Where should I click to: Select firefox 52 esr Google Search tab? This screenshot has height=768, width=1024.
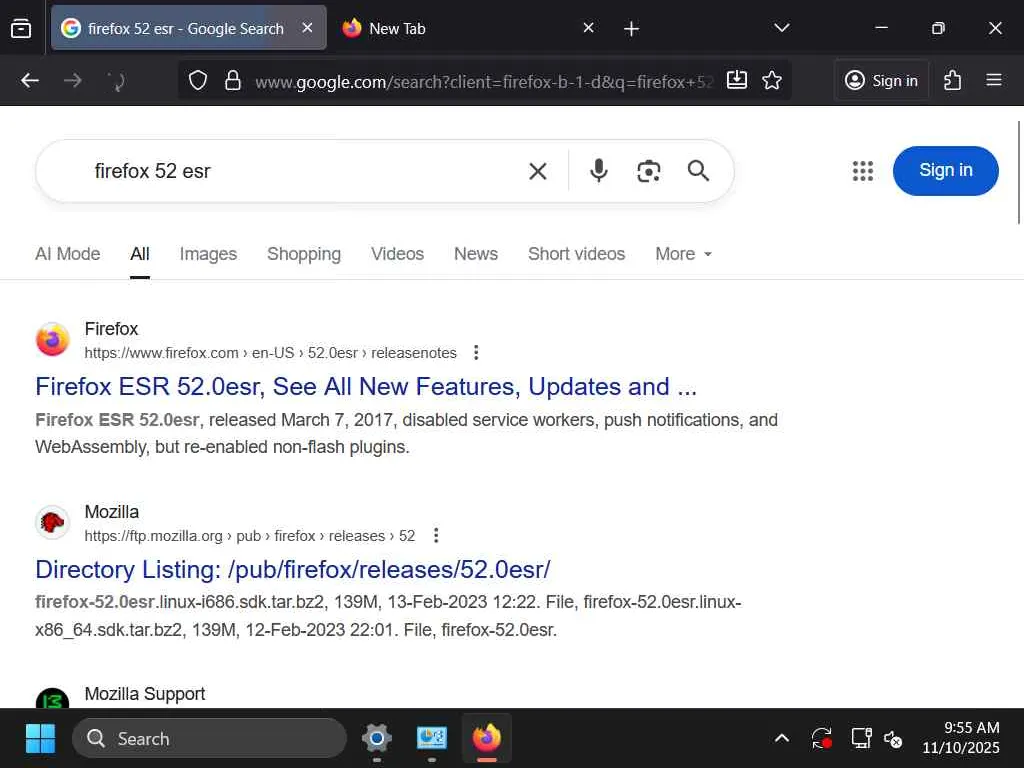[x=188, y=28]
